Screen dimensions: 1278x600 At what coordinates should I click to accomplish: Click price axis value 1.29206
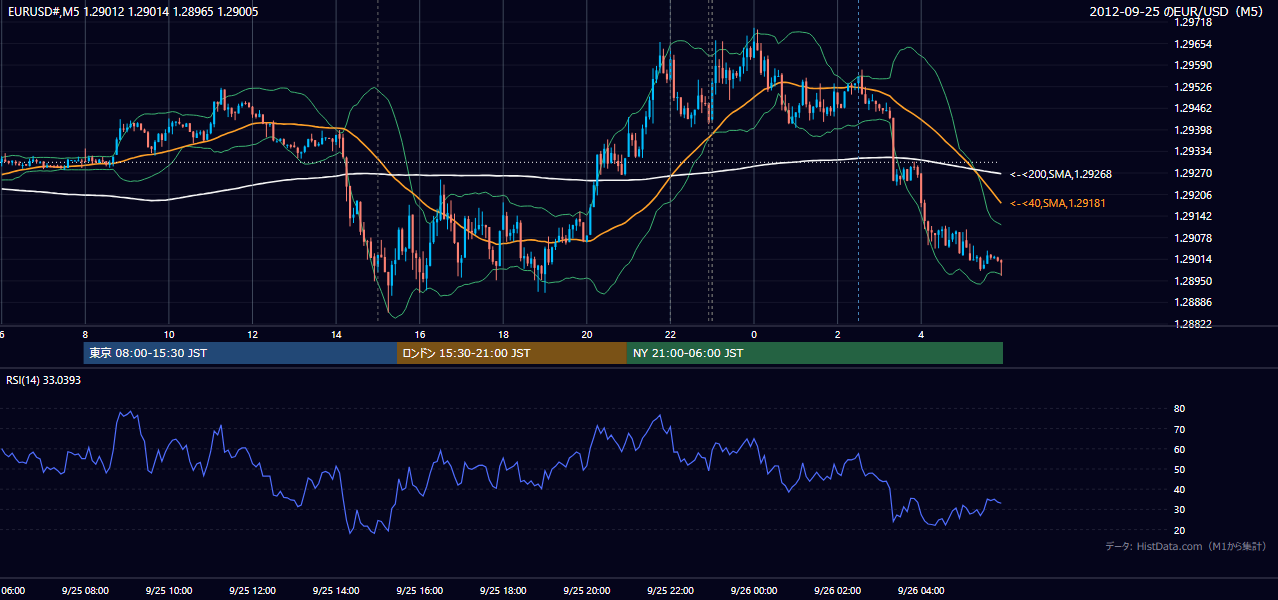[x=1194, y=195]
